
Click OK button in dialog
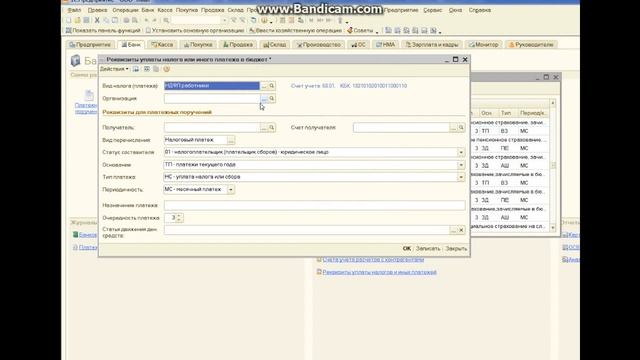click(407, 249)
